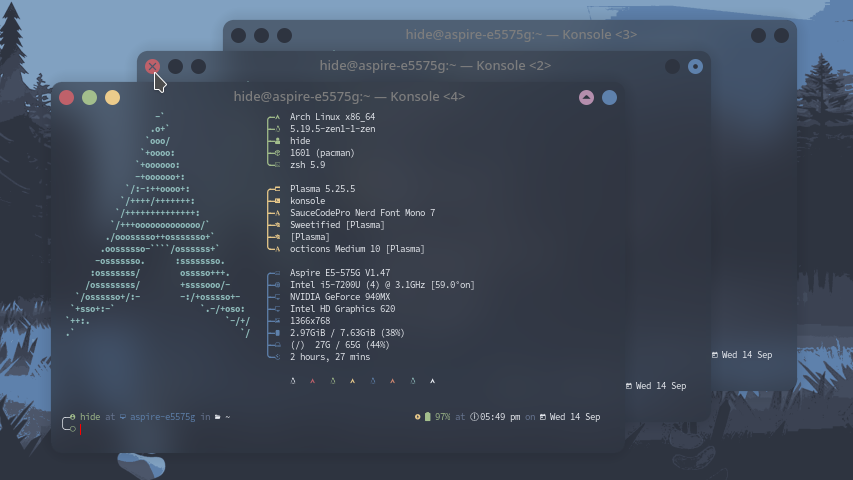Click the second-from-right dark button in Konsole <3>

point(758,35)
